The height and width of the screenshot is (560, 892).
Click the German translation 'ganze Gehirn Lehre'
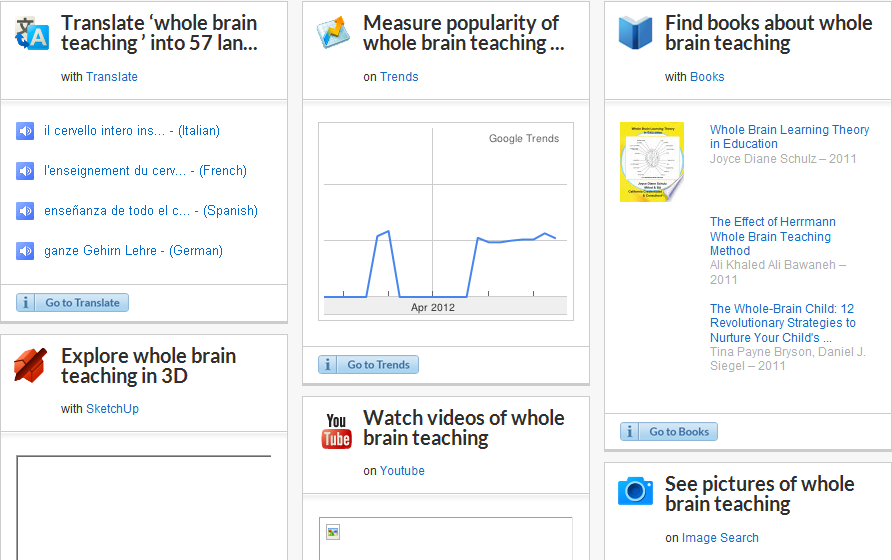tap(134, 250)
